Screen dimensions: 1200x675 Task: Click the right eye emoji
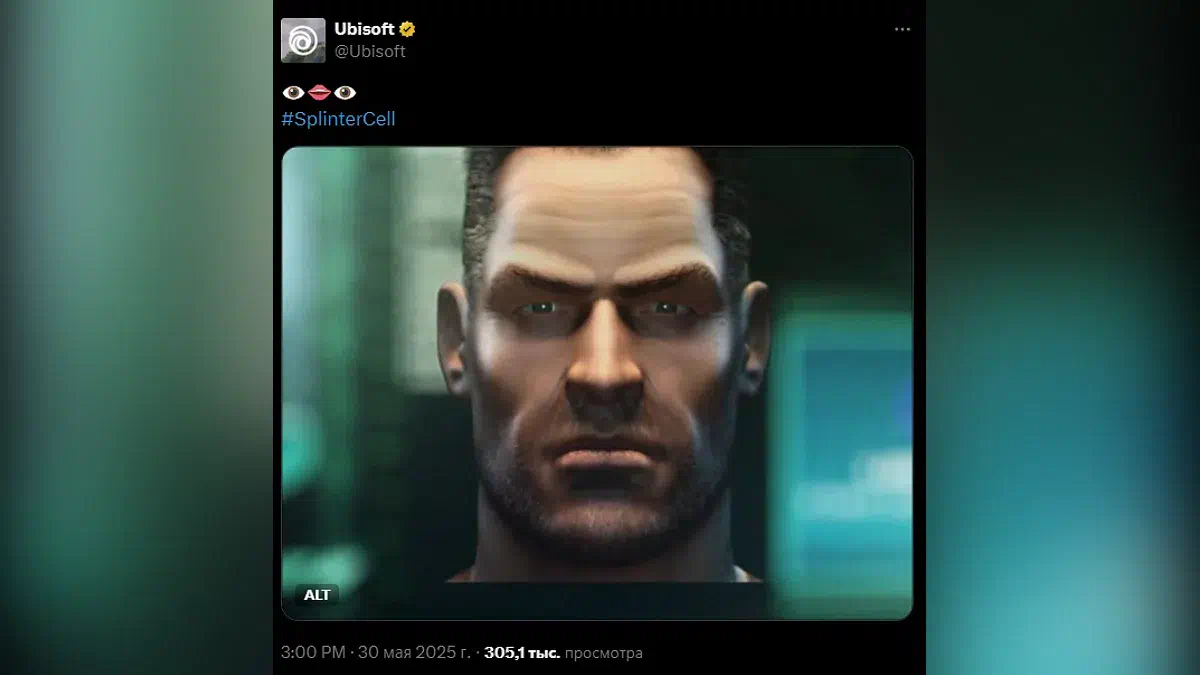click(345, 93)
